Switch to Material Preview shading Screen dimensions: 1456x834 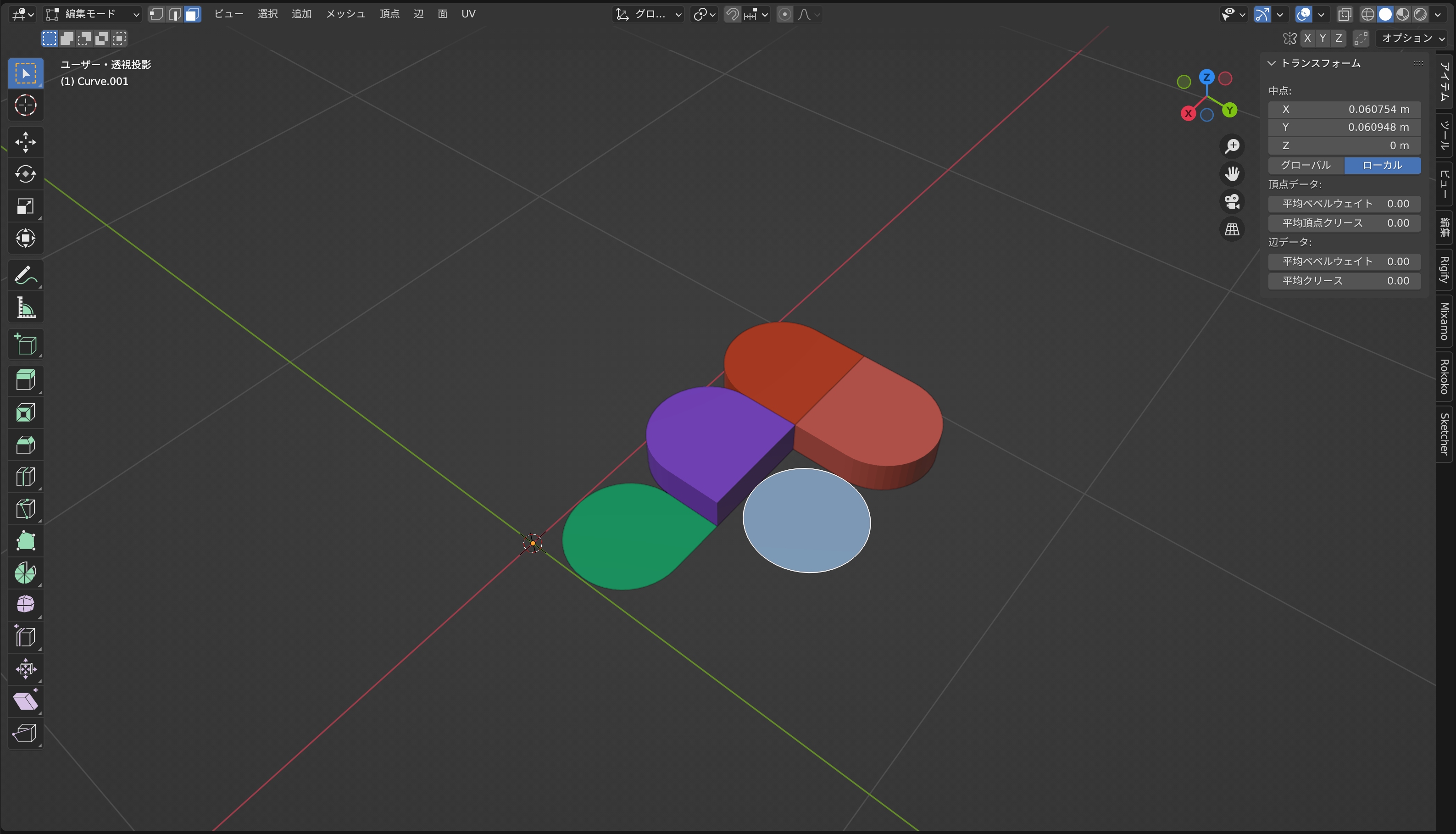[x=1403, y=14]
